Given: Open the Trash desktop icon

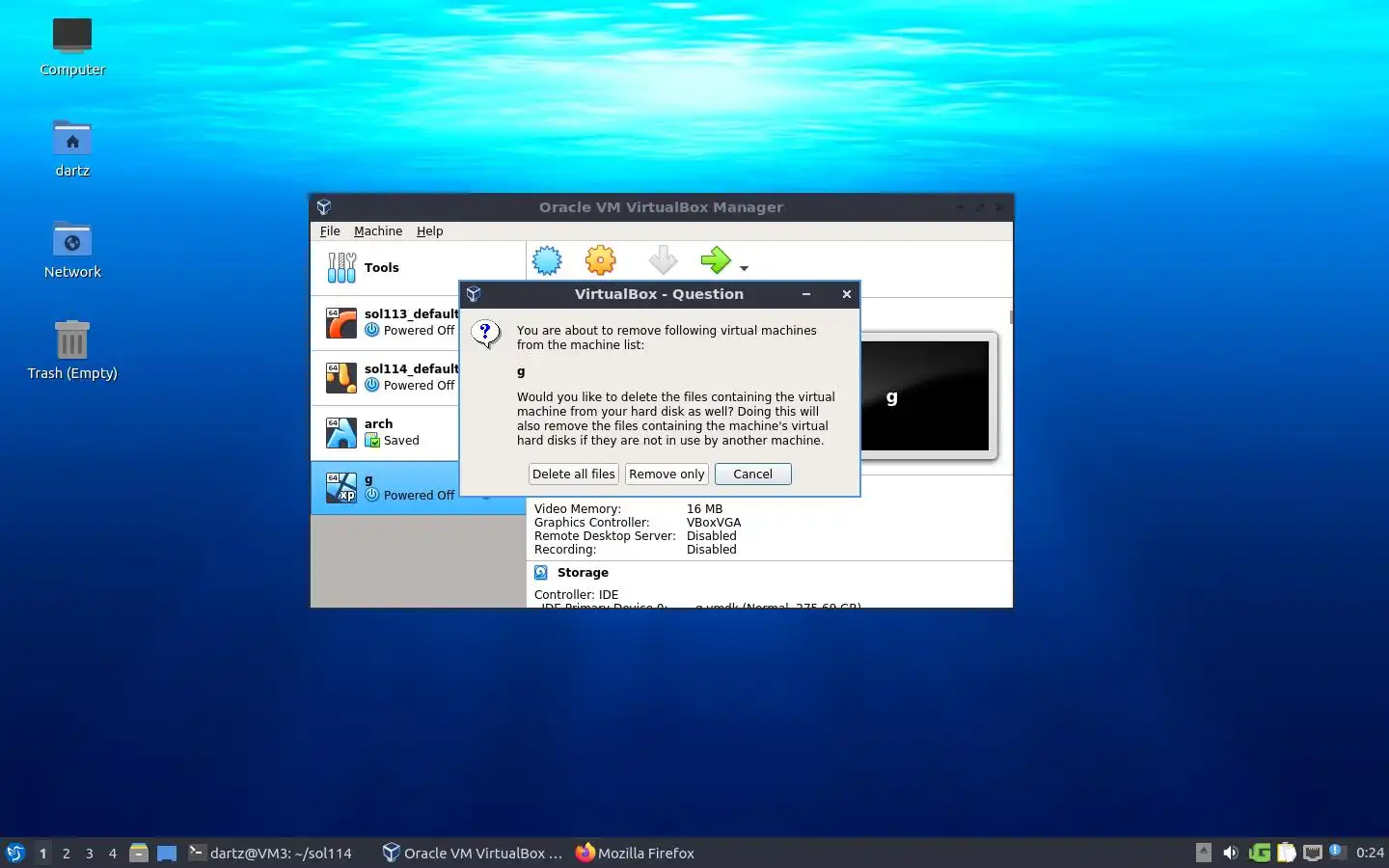Looking at the screenshot, I should [72, 350].
